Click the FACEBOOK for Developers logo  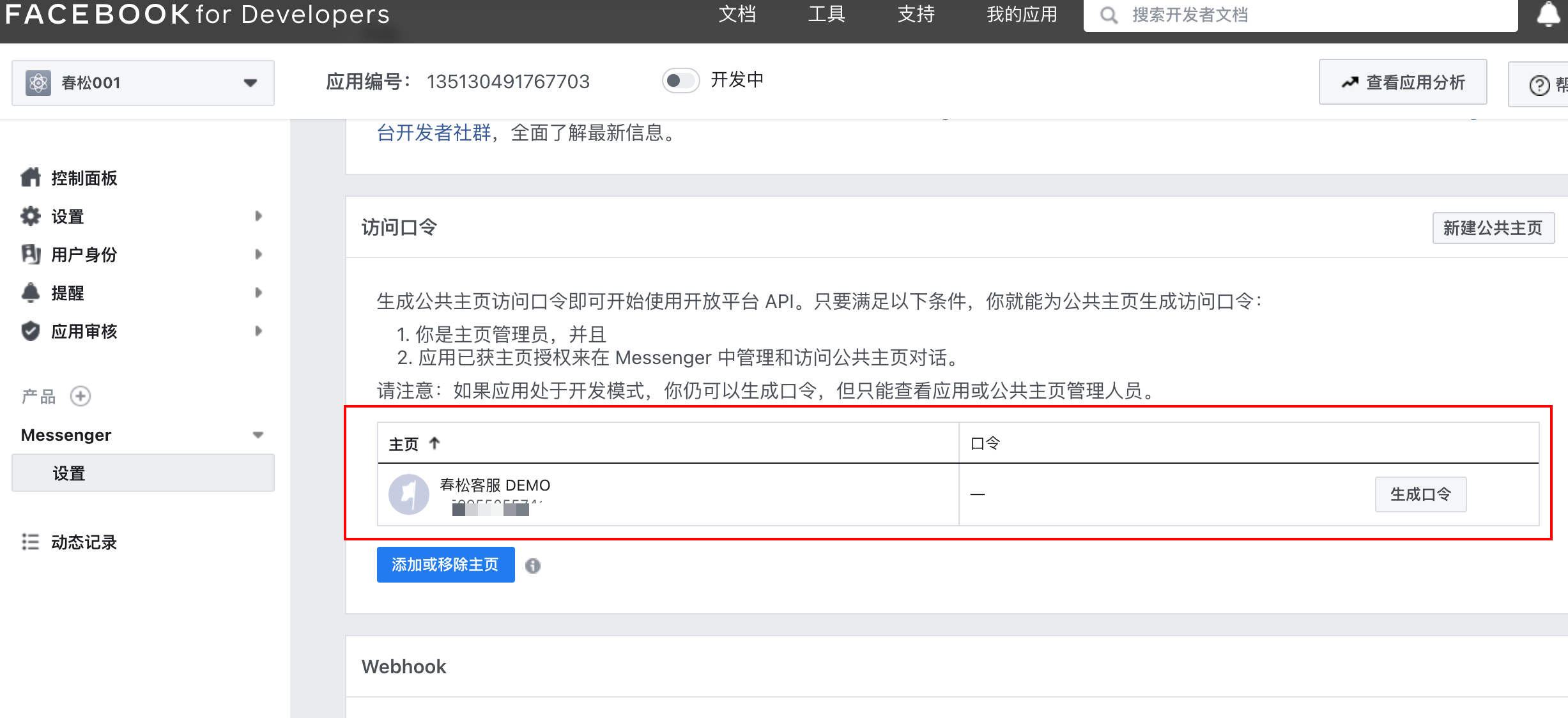point(197,14)
